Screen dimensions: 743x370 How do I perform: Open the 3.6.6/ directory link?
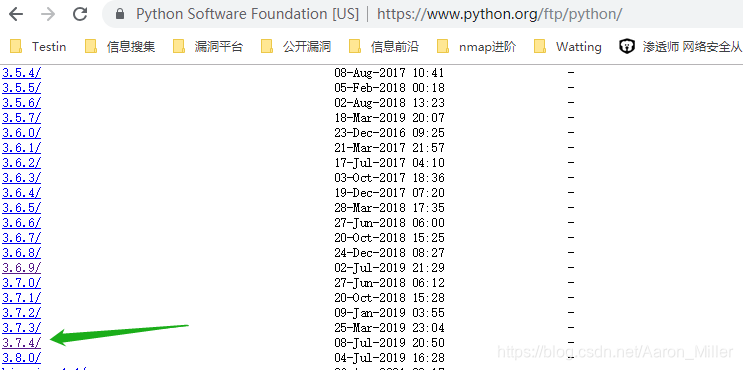pyautogui.click(x=21, y=223)
